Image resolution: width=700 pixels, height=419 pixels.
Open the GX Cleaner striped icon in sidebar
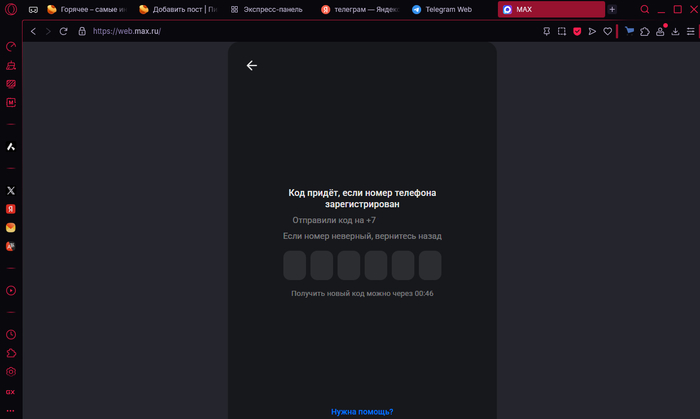pyautogui.click(x=11, y=84)
